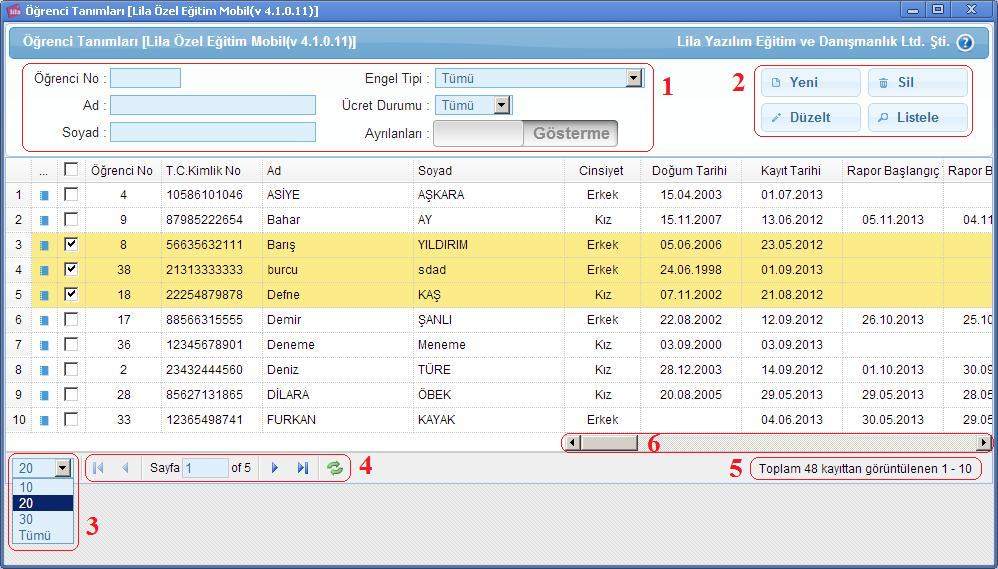Click the ID number 85627131865

tap(204, 395)
